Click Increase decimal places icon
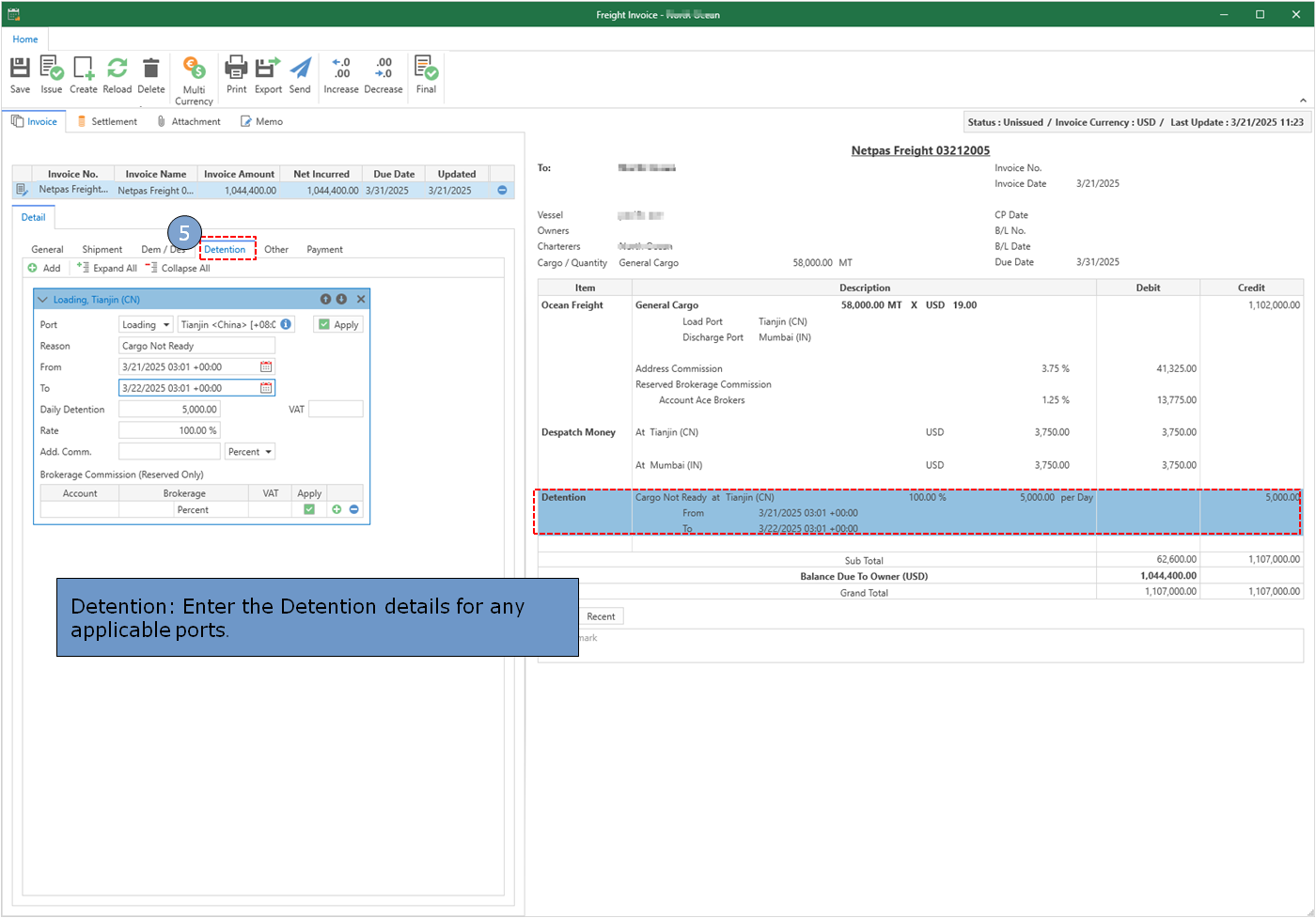1316x918 pixels. [x=341, y=75]
